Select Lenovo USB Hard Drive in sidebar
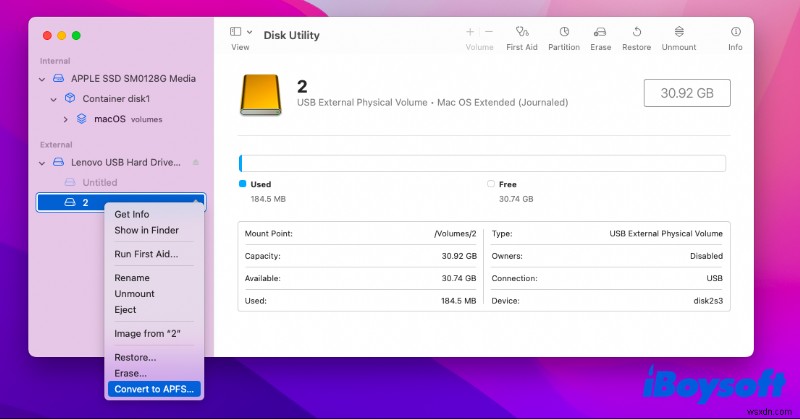 tap(126, 162)
